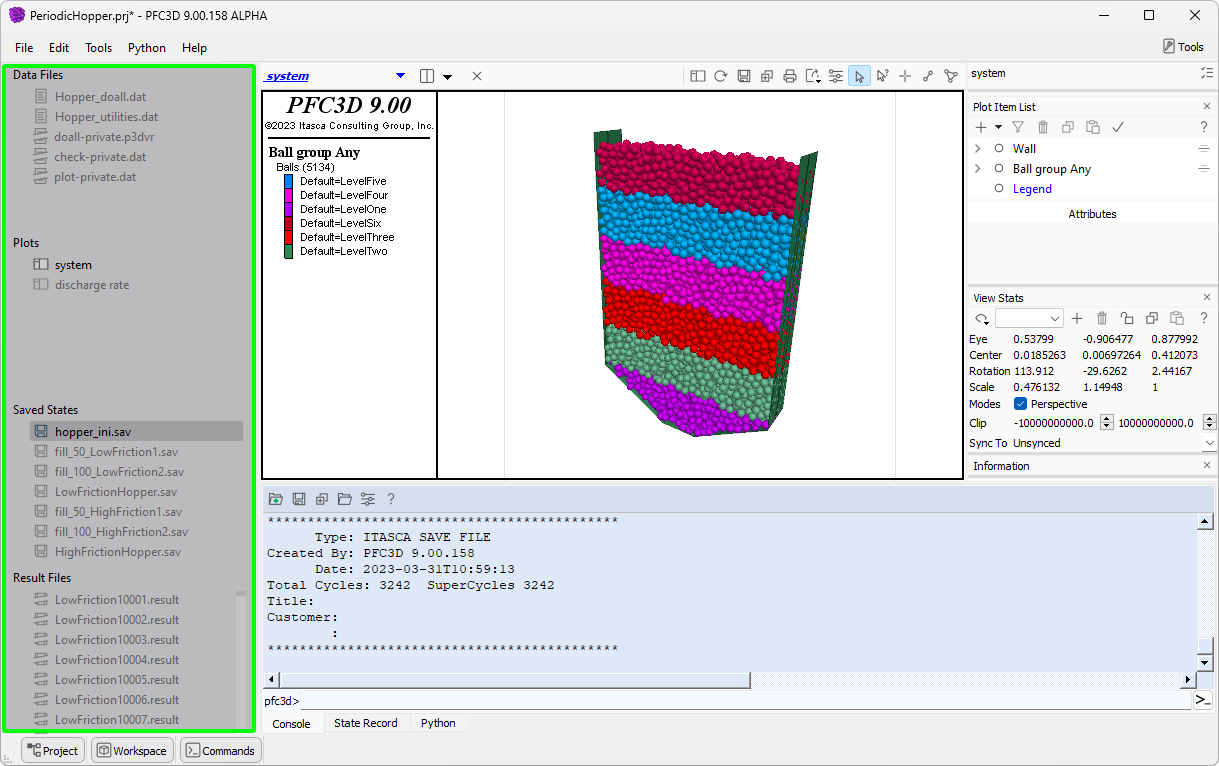
Task: Click the plus icon in View Stats toolbar
Action: (1077, 318)
